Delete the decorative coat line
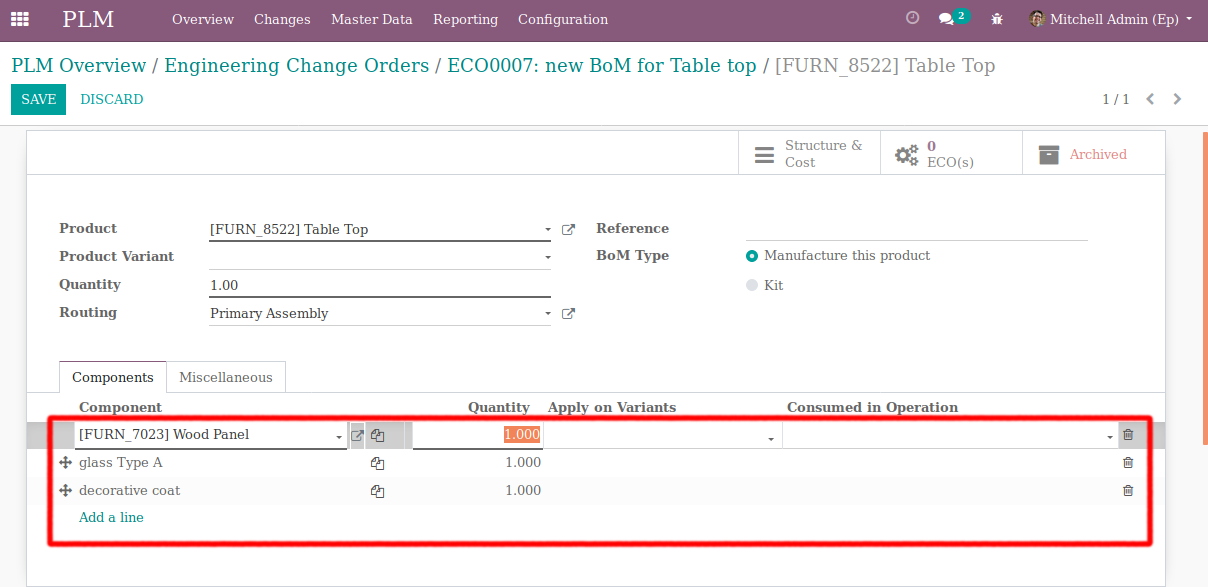This screenshot has height=587, width=1208. pos(1128,491)
